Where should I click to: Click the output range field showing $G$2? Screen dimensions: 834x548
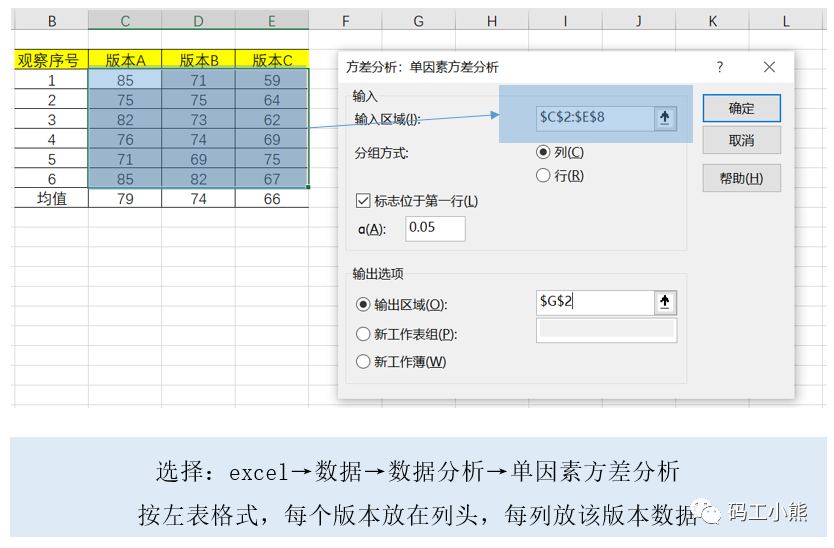pos(595,302)
